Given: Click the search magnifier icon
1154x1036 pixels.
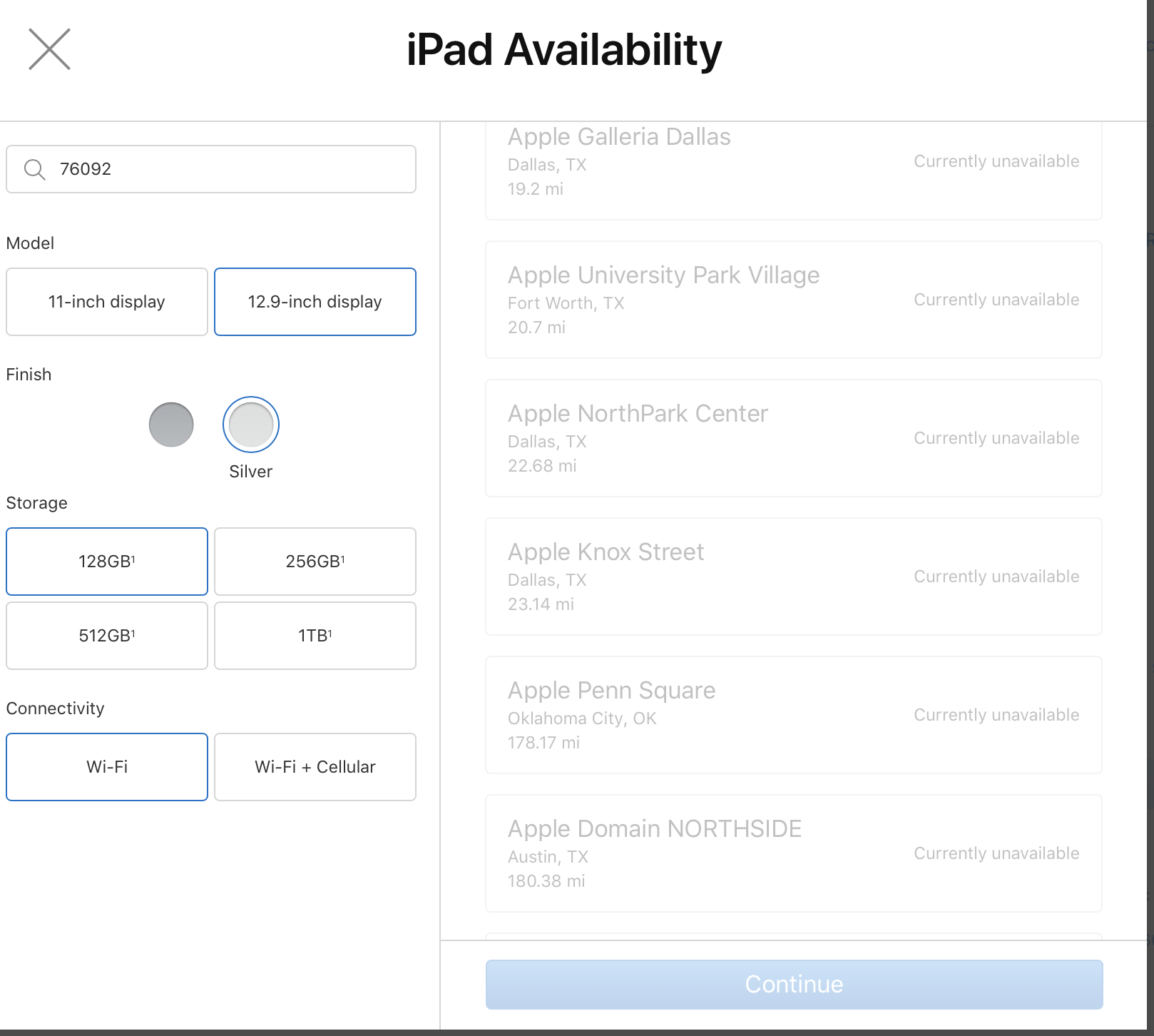Looking at the screenshot, I should [x=34, y=169].
